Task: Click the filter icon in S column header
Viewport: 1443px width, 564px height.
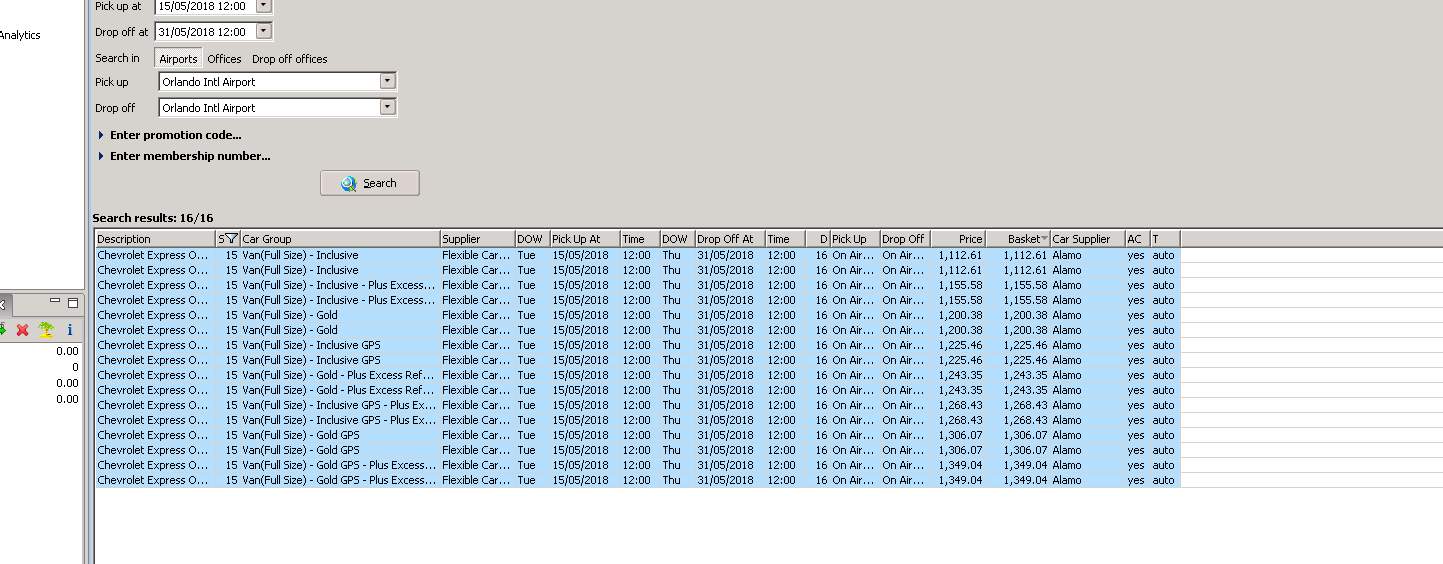Action: (x=231, y=239)
